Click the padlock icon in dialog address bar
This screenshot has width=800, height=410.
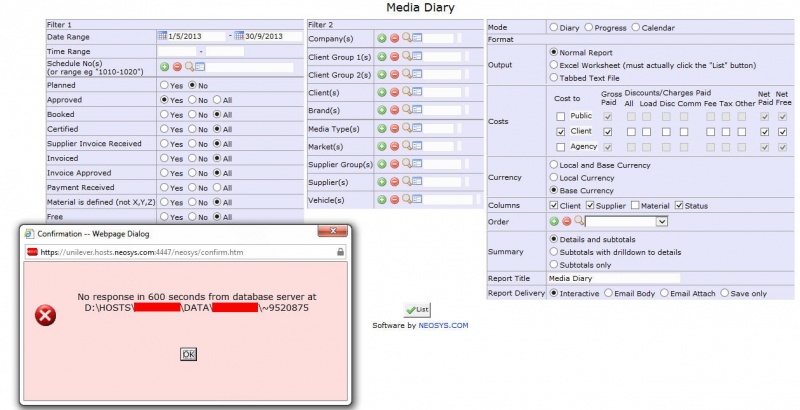tap(340, 252)
